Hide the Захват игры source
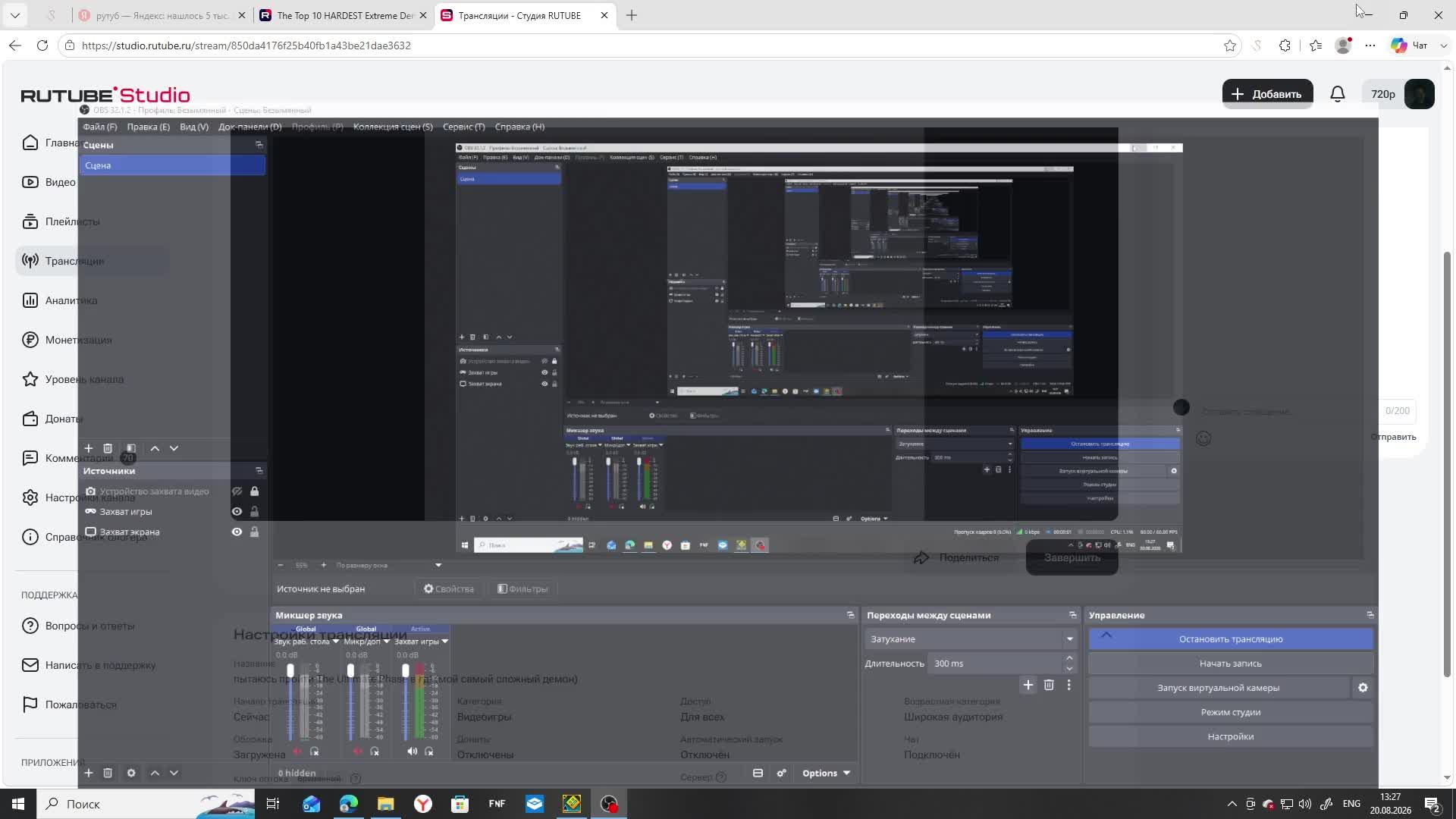Screen dimensions: 1456x819 point(237,512)
